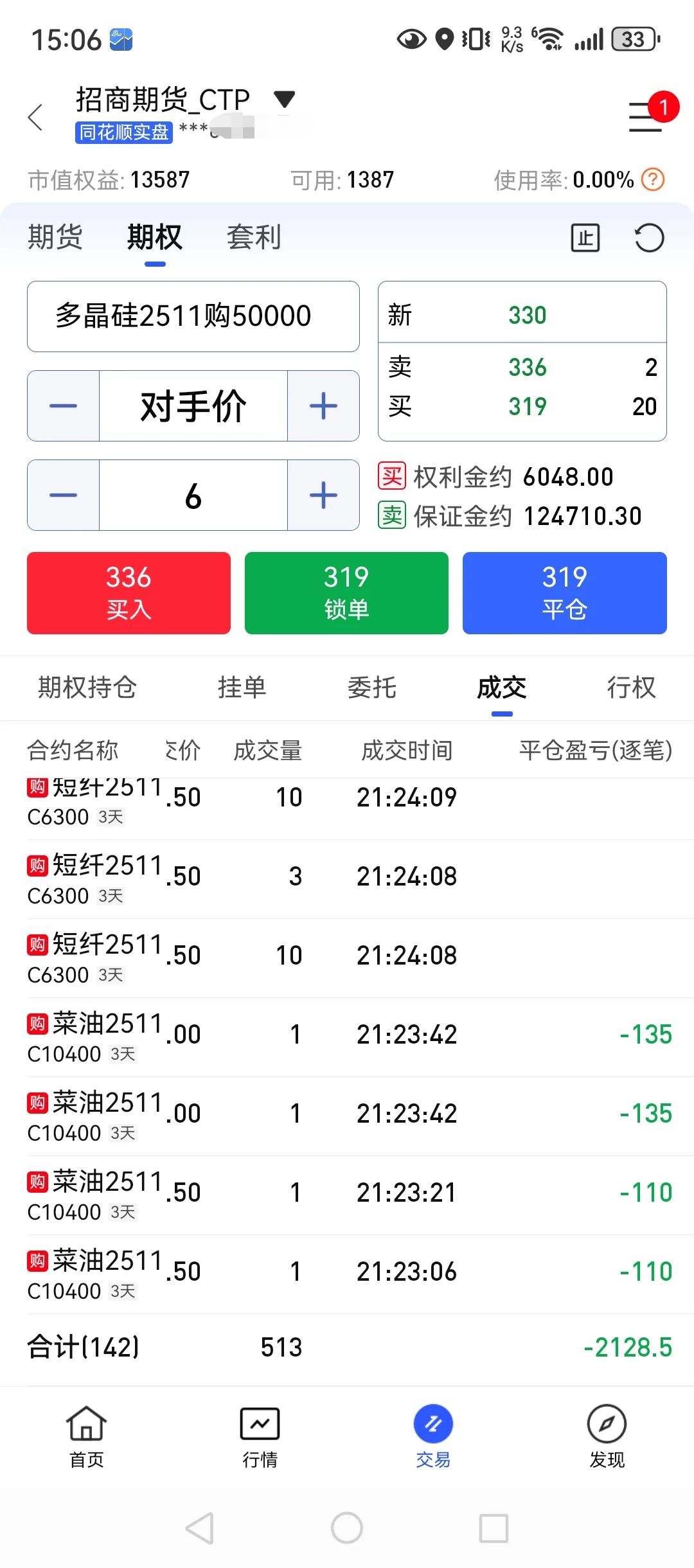
Task: Tap the 成交时间 column header
Action: point(407,750)
